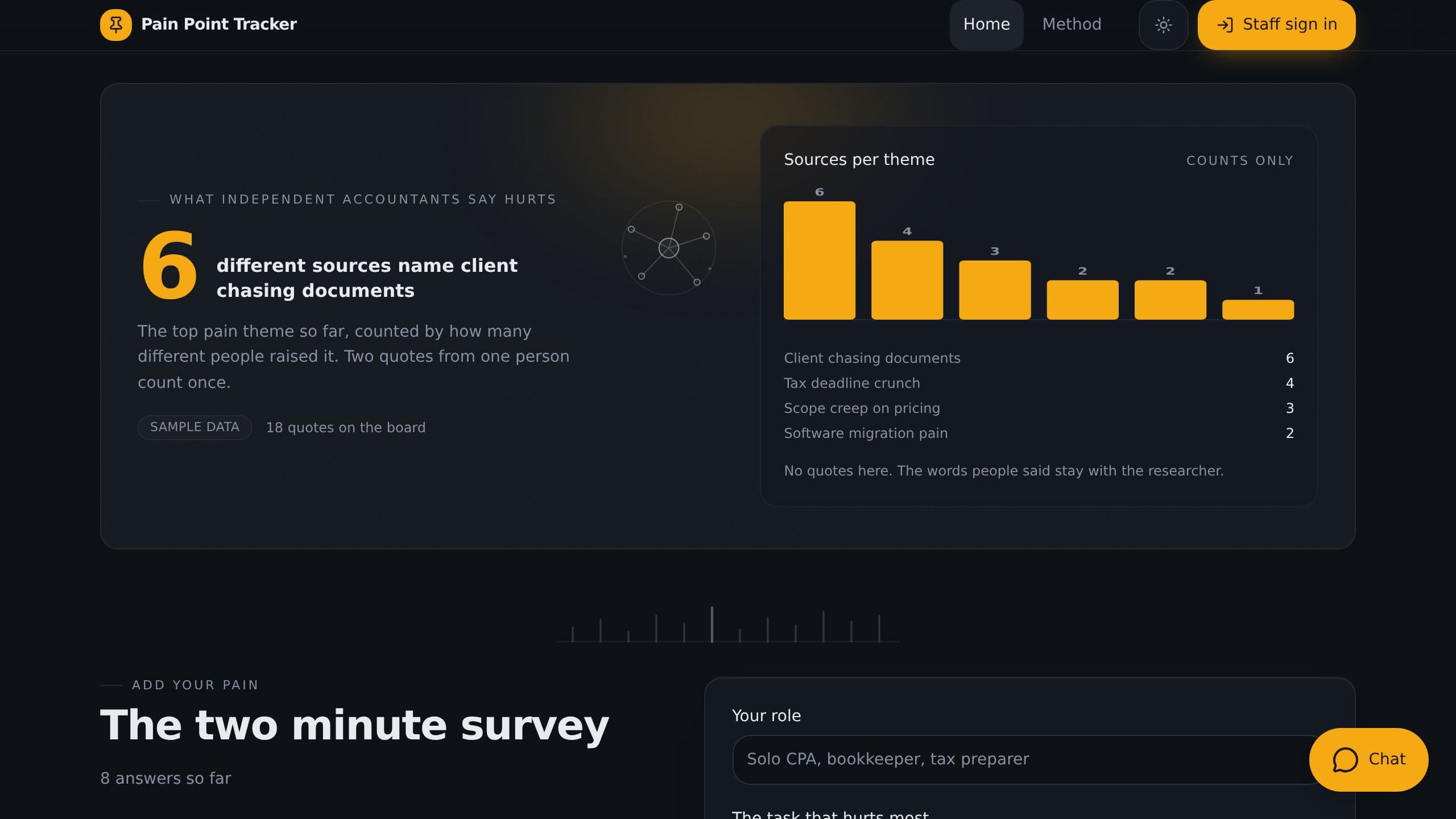Screen dimensions: 1456x819
Task: Click the network graph icon in the hero
Action: [668, 248]
